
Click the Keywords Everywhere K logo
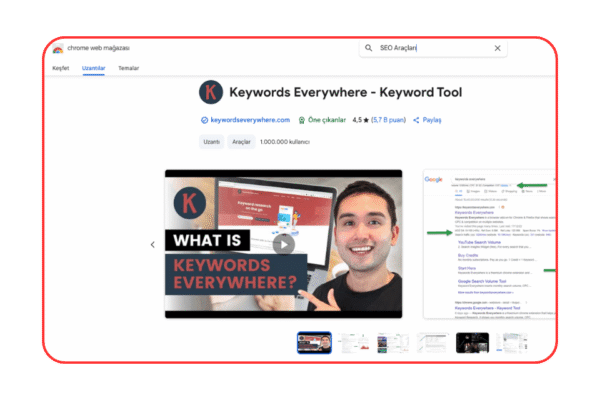click(x=211, y=93)
